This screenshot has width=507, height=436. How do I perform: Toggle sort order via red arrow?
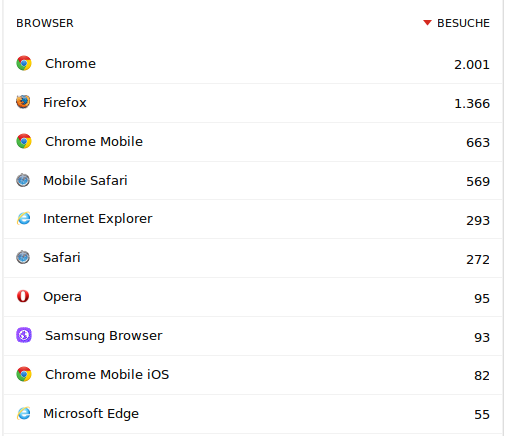(427, 23)
